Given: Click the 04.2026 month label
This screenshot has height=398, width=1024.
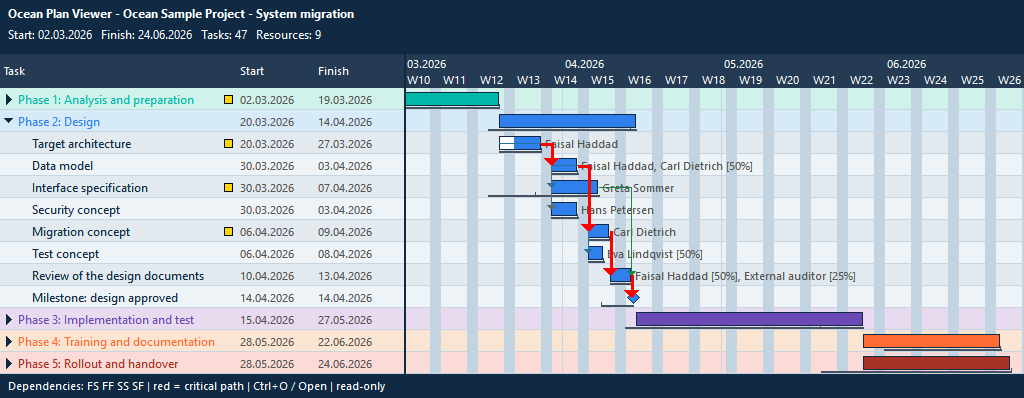Looking at the screenshot, I should point(584,65).
